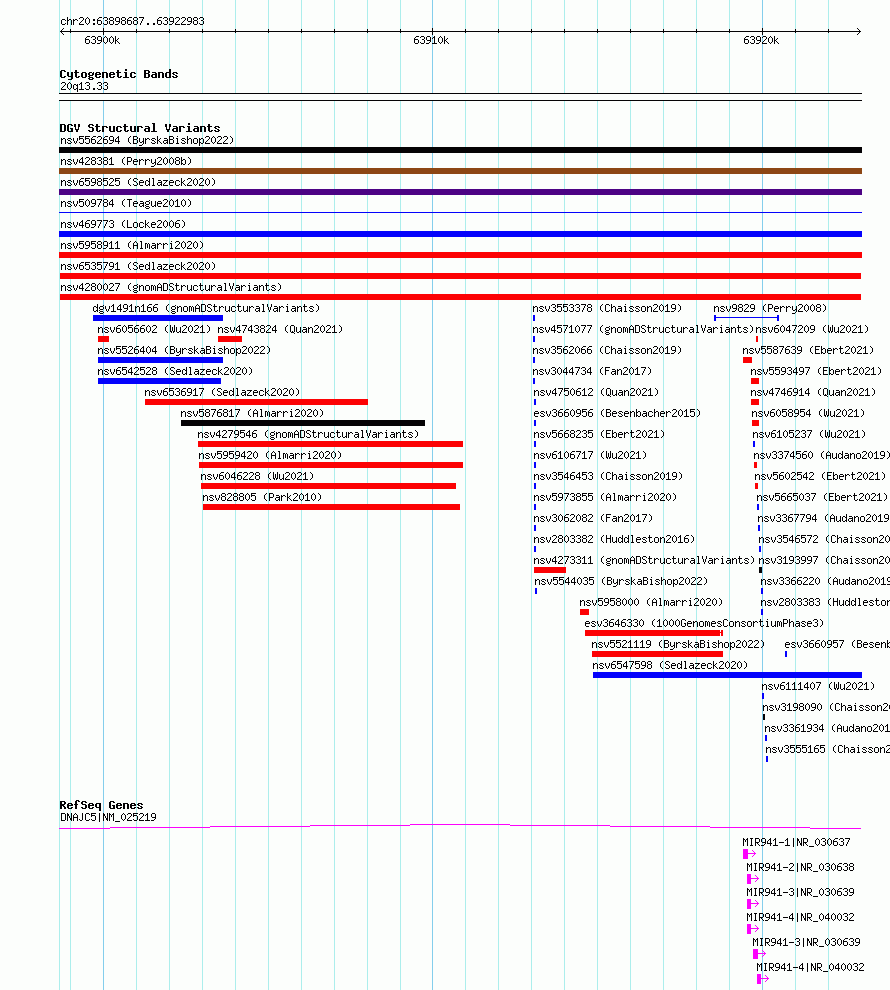This screenshot has width=890, height=990.
Task: Open the nsv6046228 (Wu2021) label
Action: [257, 476]
